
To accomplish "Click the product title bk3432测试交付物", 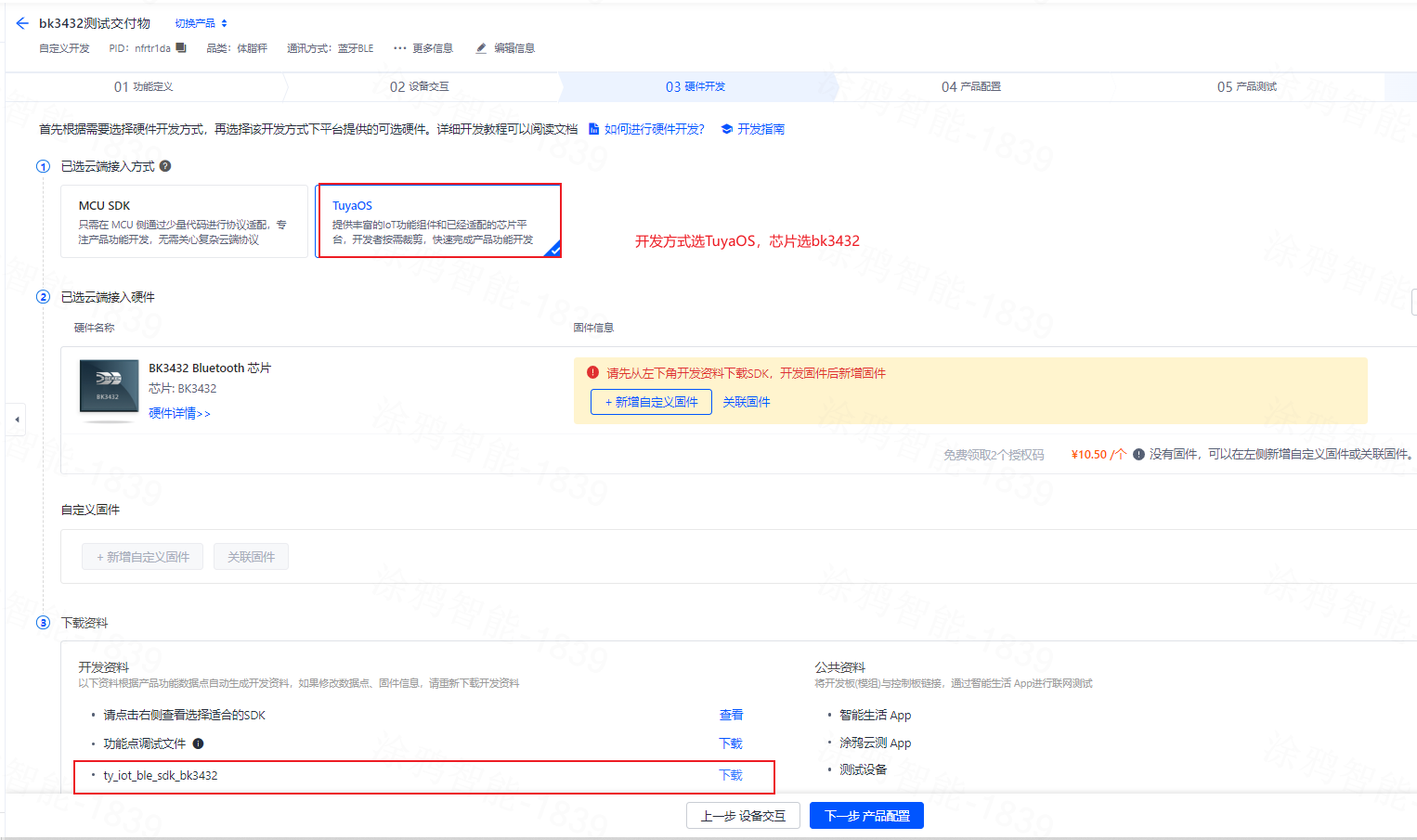I will coord(95,23).
